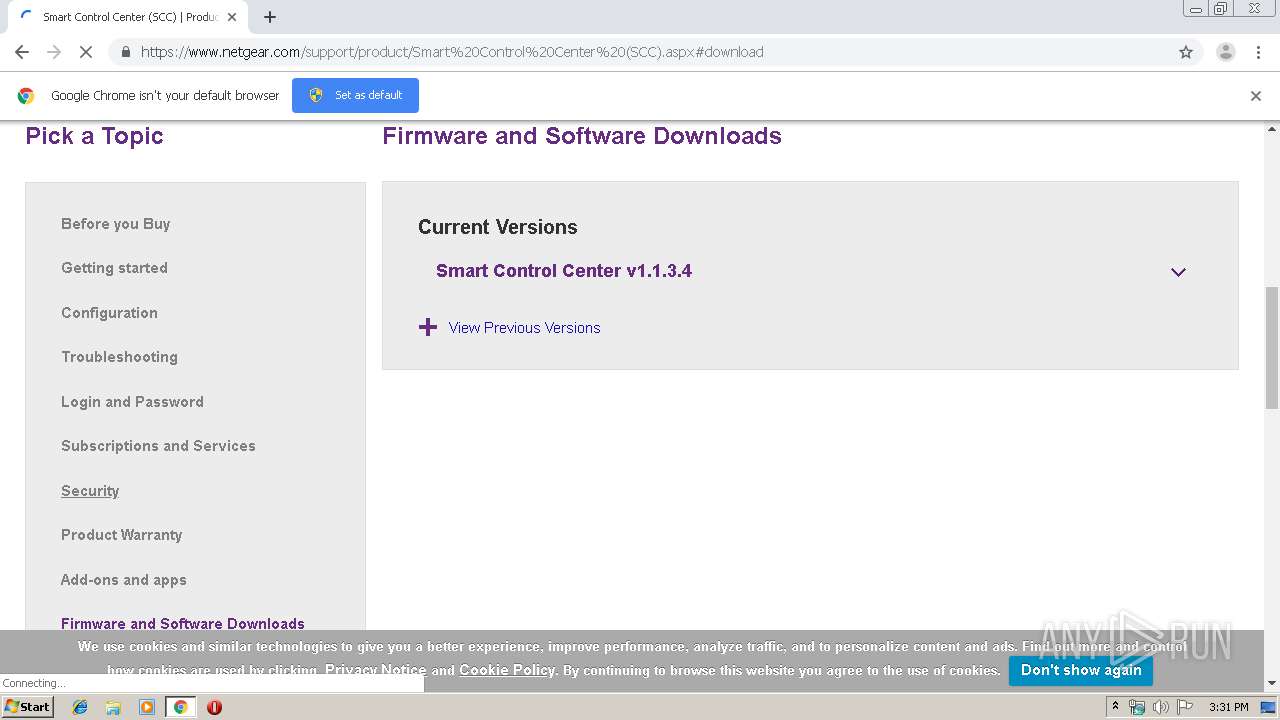Open Chrome profile avatar menu
The image size is (1280, 720).
point(1225,52)
